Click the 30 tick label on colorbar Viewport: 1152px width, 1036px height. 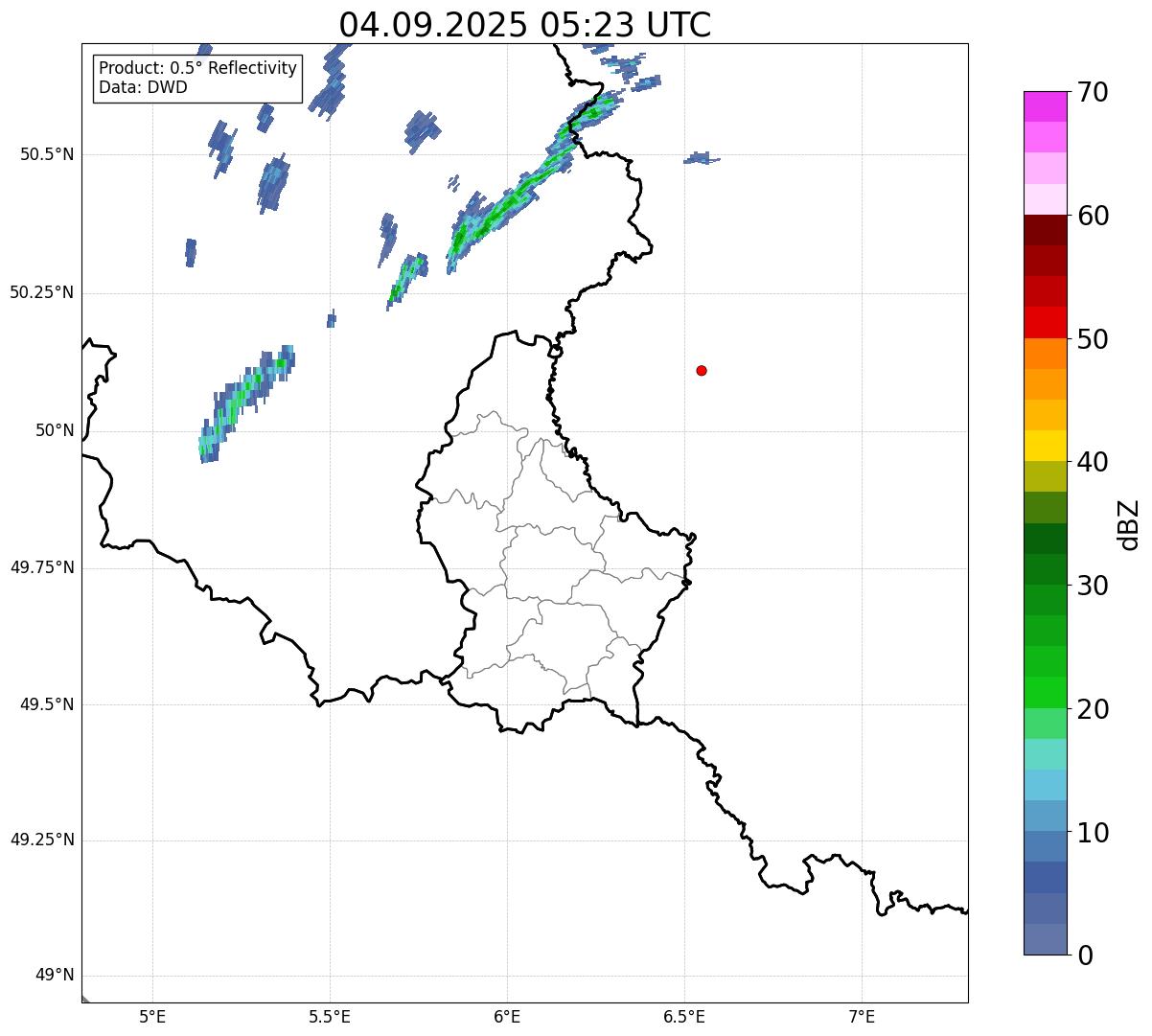pyautogui.click(x=1093, y=586)
